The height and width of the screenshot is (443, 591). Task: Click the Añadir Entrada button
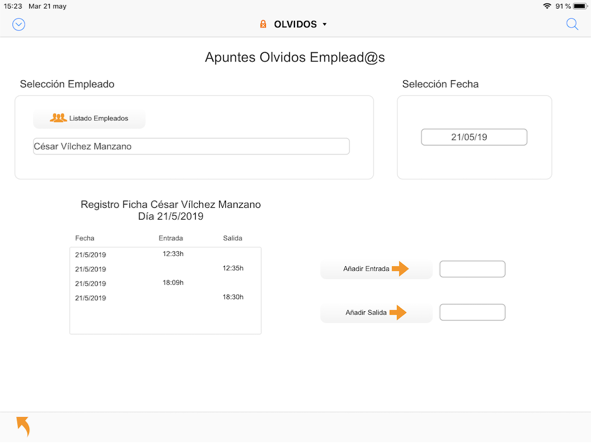[x=376, y=269]
